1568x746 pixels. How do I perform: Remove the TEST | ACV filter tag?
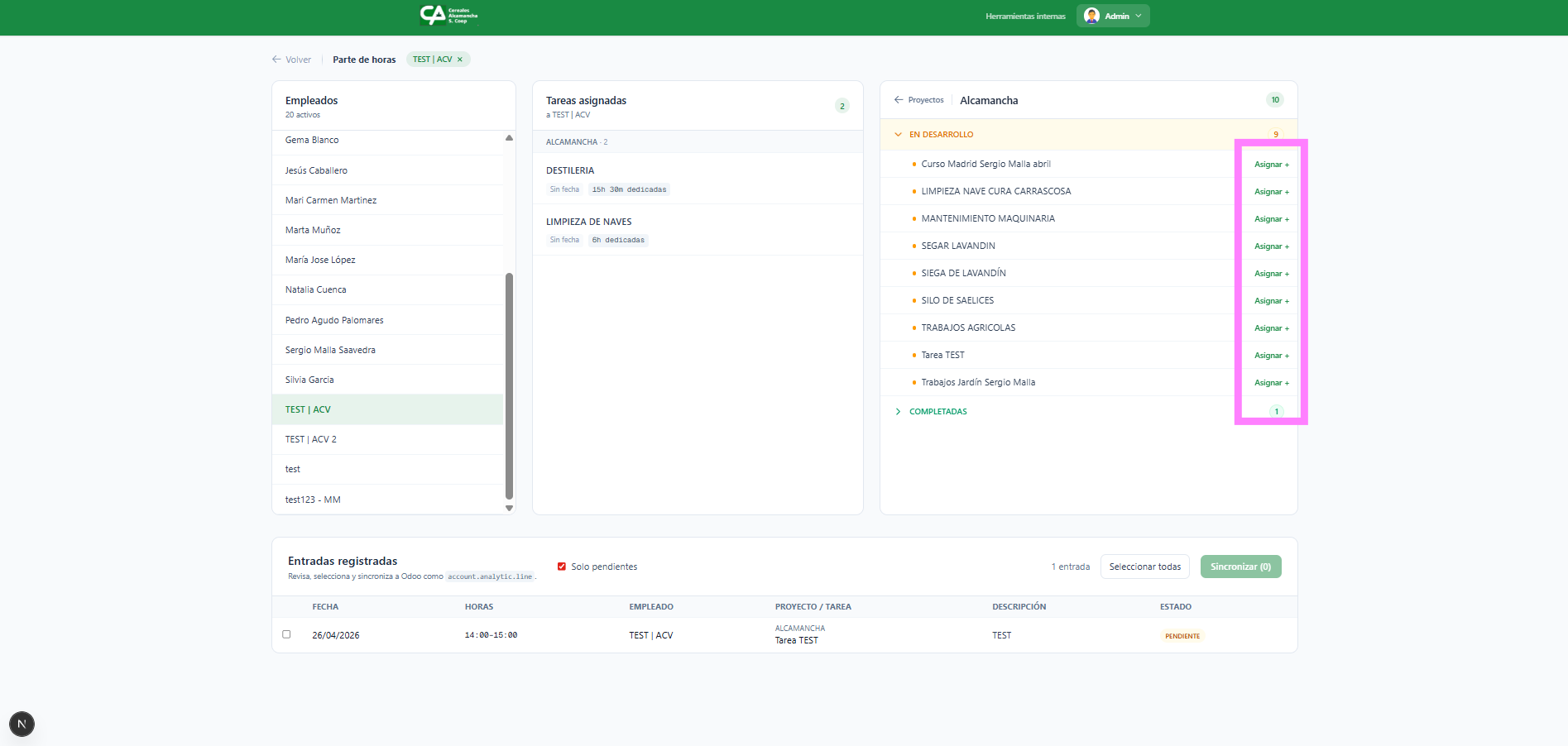tap(460, 60)
